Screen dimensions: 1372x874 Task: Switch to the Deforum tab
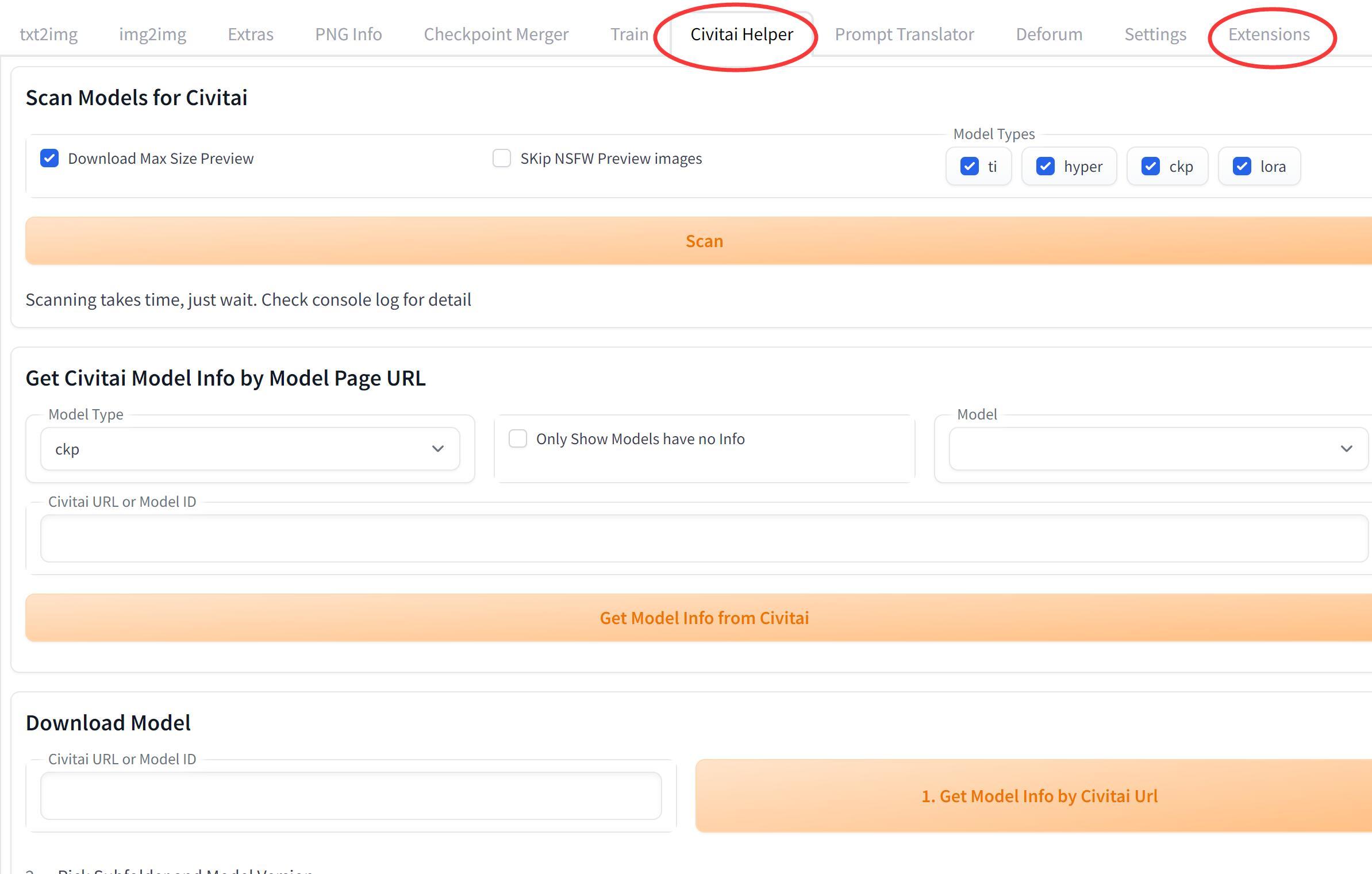[x=1049, y=34]
